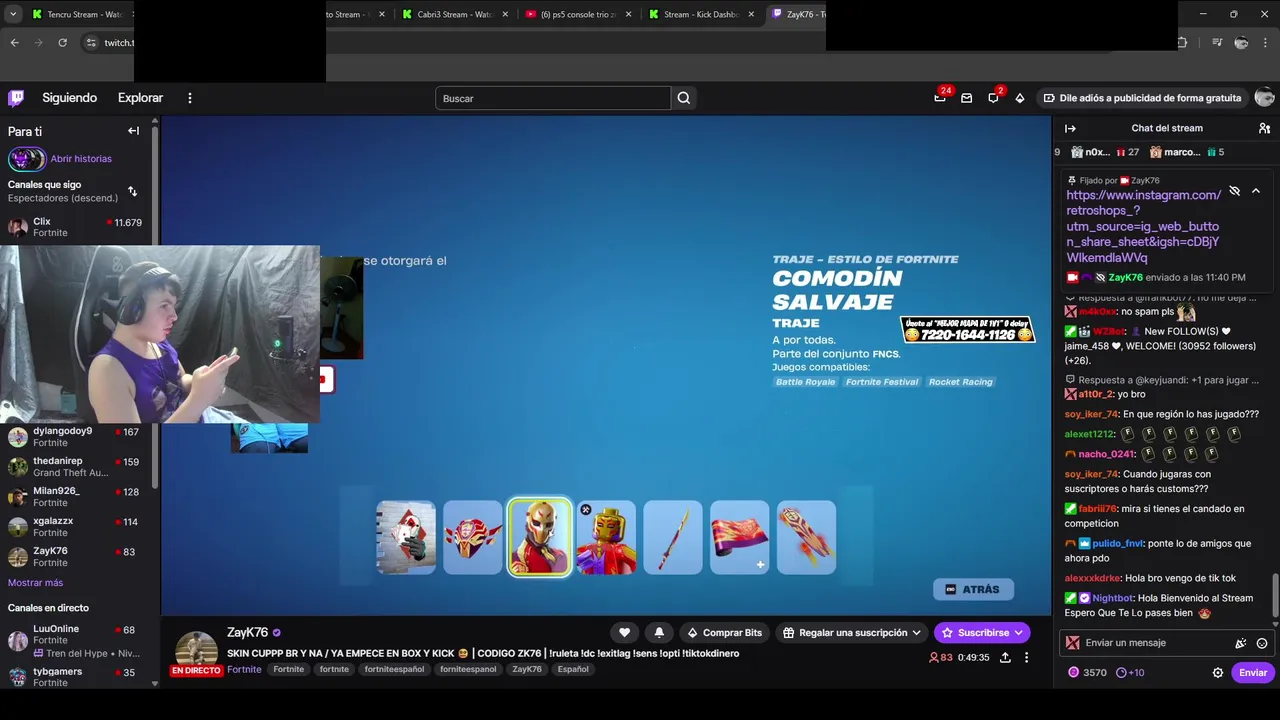Click n0x... gift leaderboard entry in chat
This screenshot has height=720, width=1280.
1105,152
